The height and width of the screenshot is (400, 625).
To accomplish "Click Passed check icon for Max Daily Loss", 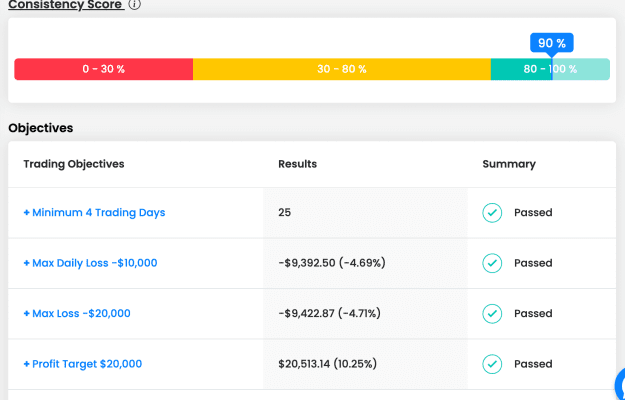I will point(492,263).
